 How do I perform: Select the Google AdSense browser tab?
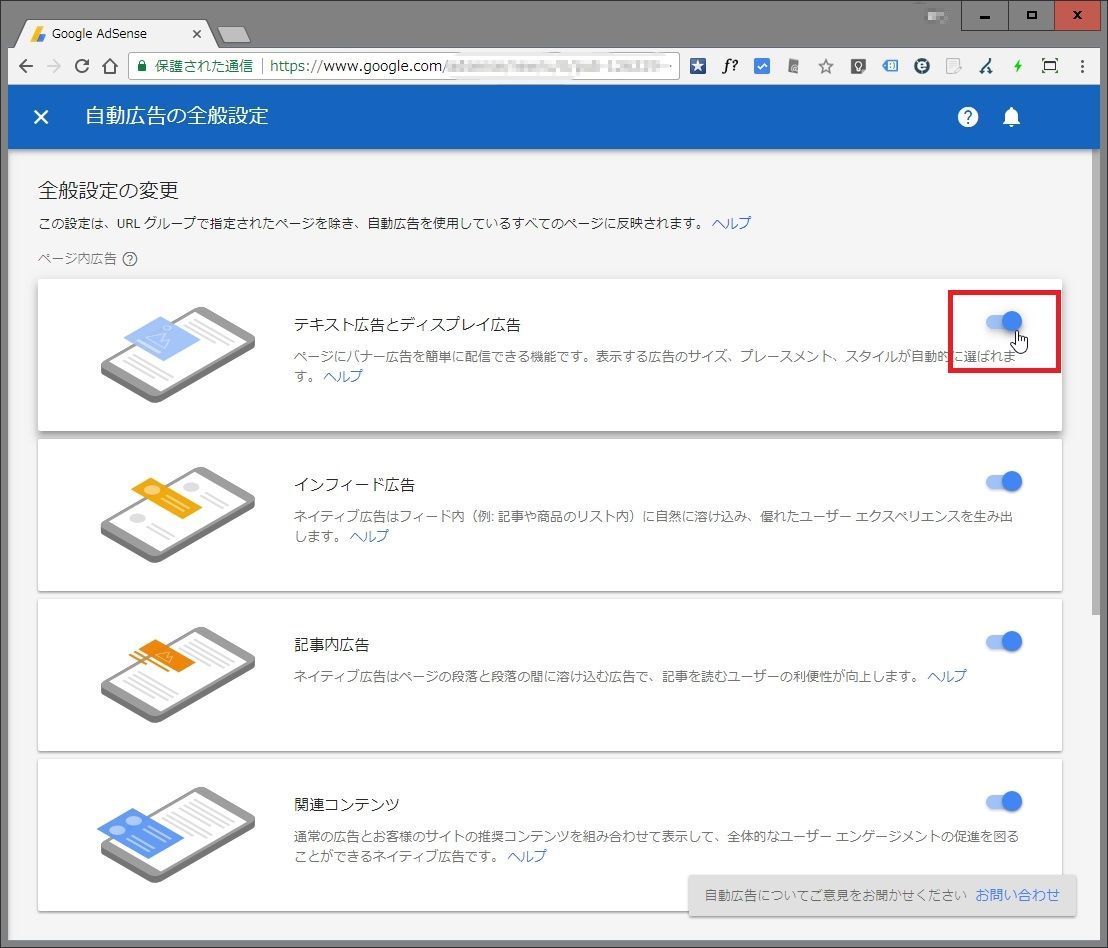pos(112,33)
